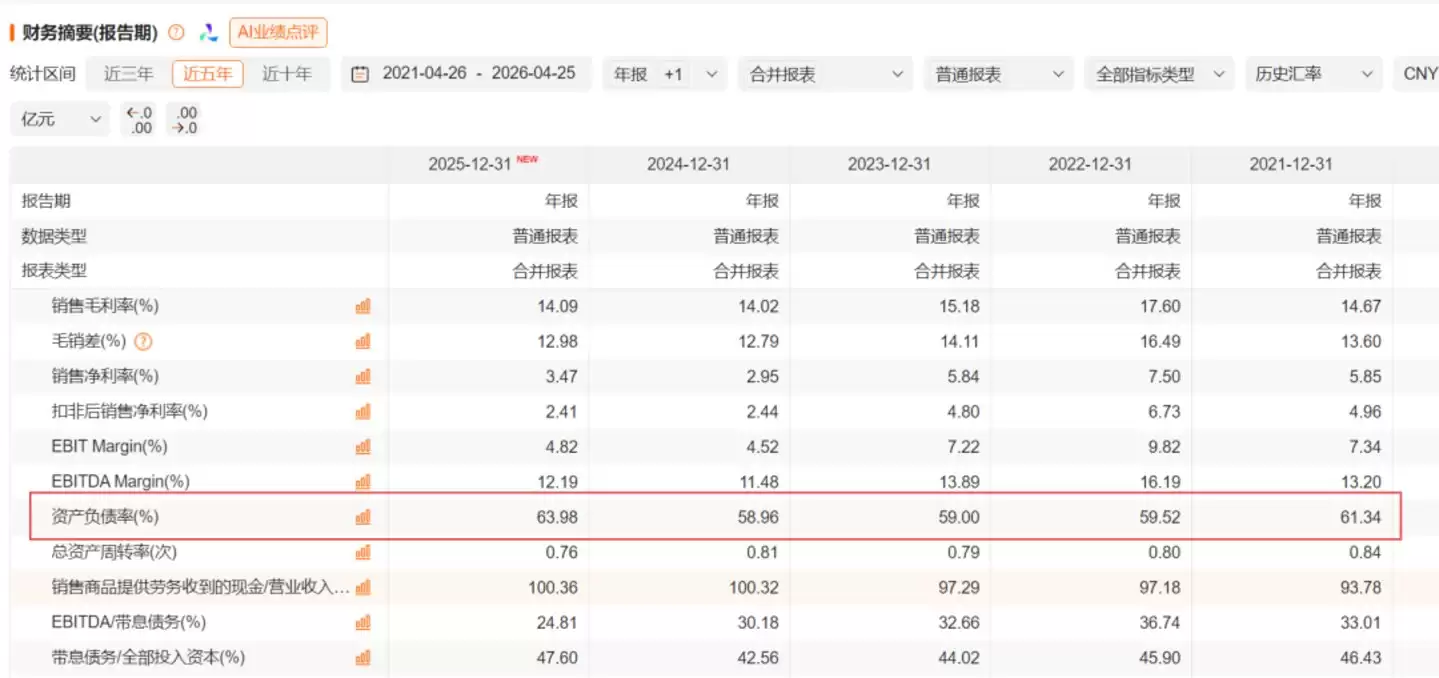The width and height of the screenshot is (1439, 678).
Task: Open the 历史汇率 dropdown
Action: 1313,74
